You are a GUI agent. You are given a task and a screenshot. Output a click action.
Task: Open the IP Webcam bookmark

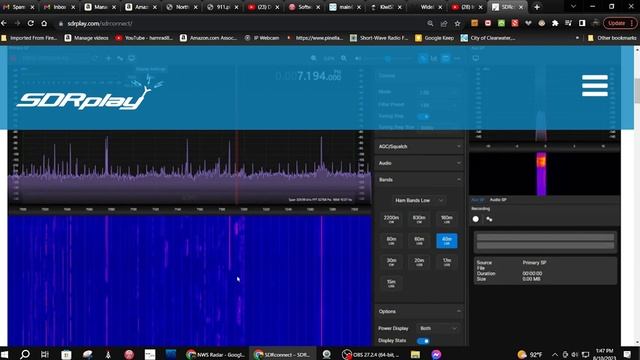point(262,38)
